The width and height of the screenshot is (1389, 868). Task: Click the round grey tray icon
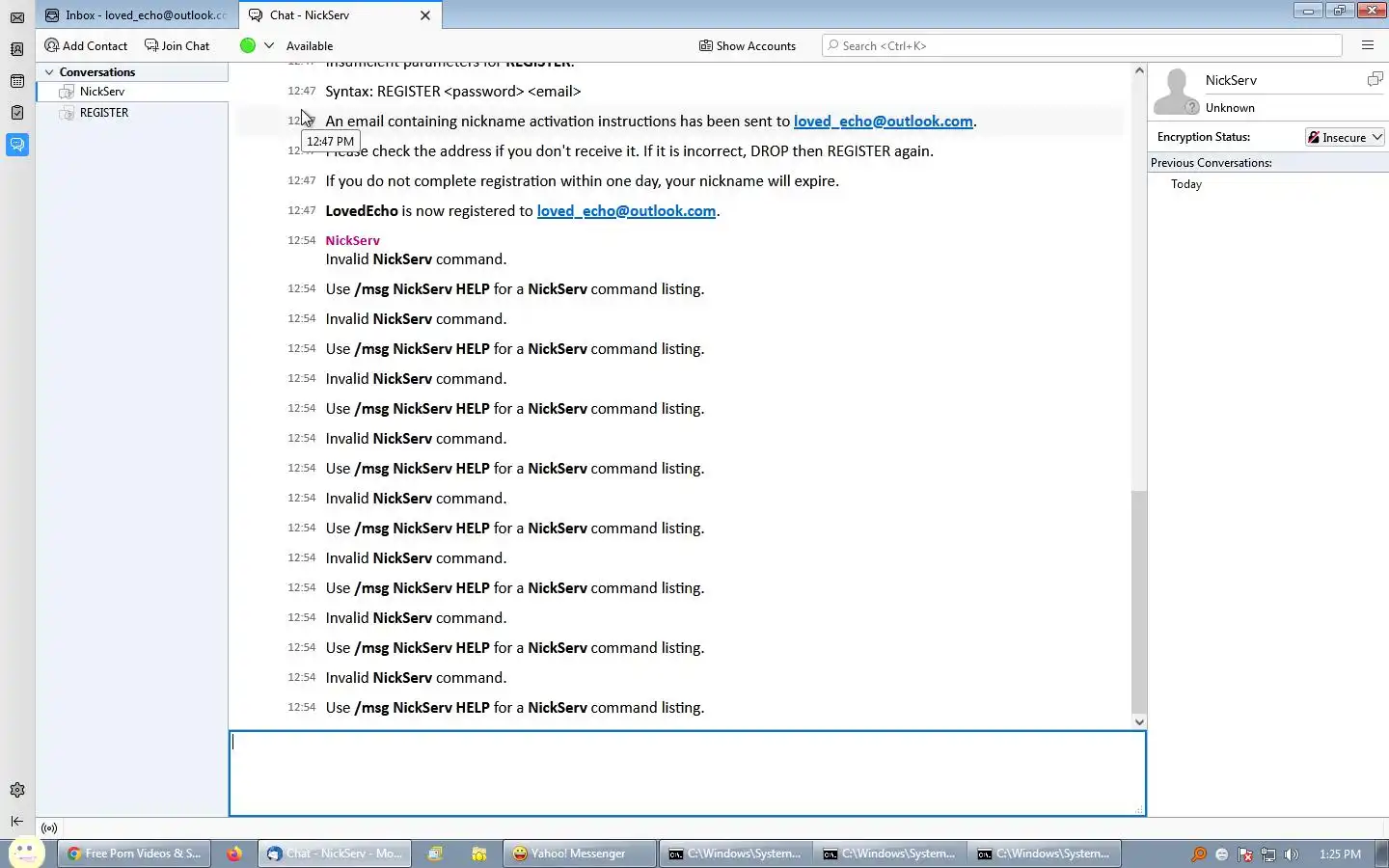pos(1222,854)
